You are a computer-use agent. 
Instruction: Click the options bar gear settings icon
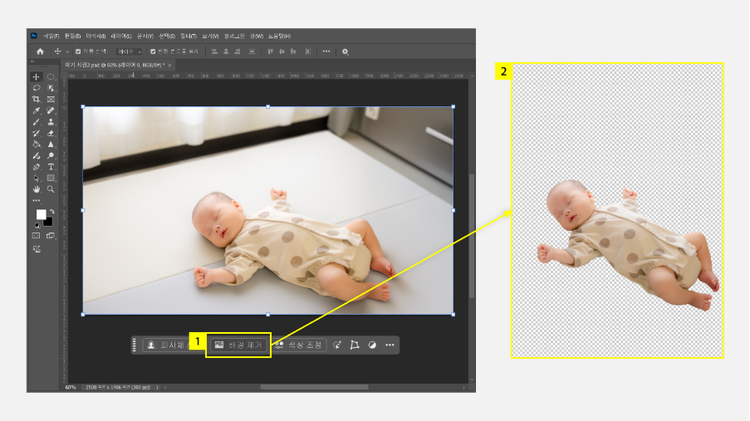point(345,52)
